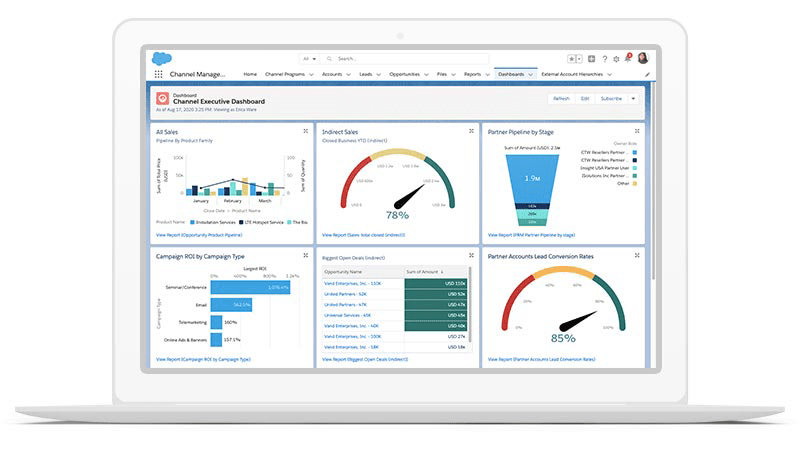Viewport: 800px width, 450px height.
Task: Switch to the Opportunities tab
Action: pos(405,74)
